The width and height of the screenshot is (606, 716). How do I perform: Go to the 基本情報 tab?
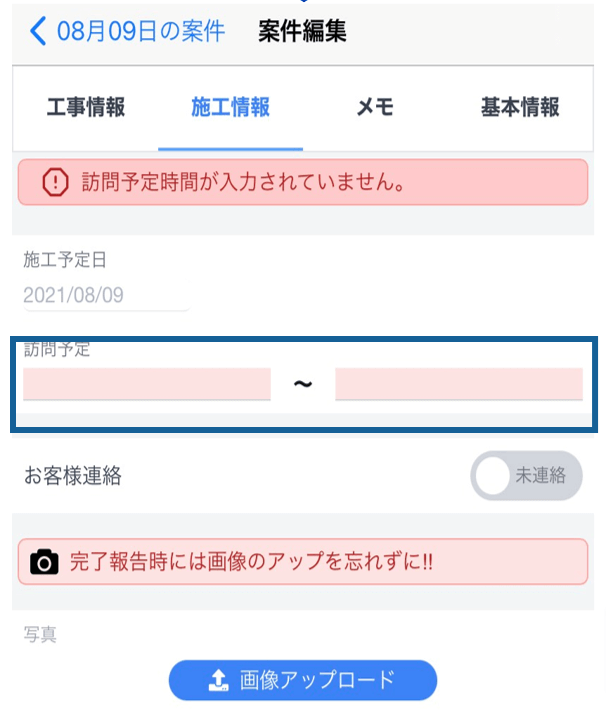[x=519, y=108]
